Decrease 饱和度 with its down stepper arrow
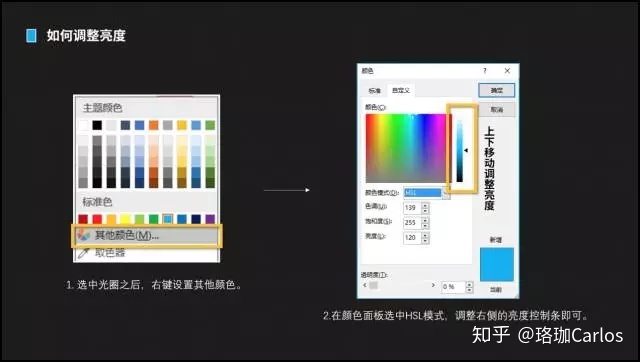The image size is (640, 362). (x=425, y=225)
